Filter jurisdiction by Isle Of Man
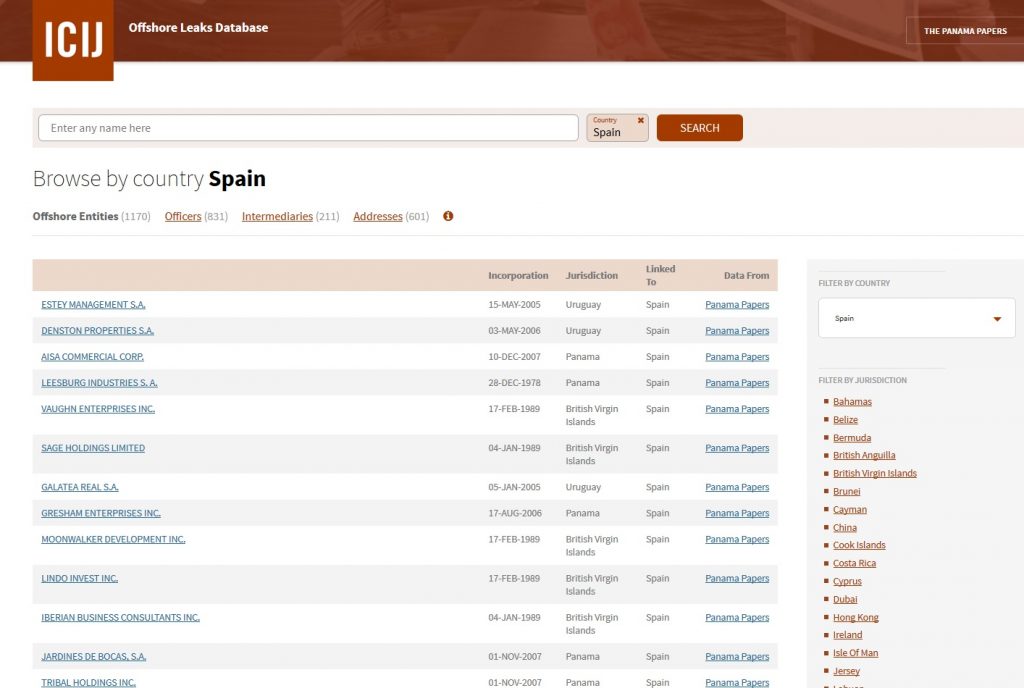This screenshot has width=1024, height=688. (855, 653)
